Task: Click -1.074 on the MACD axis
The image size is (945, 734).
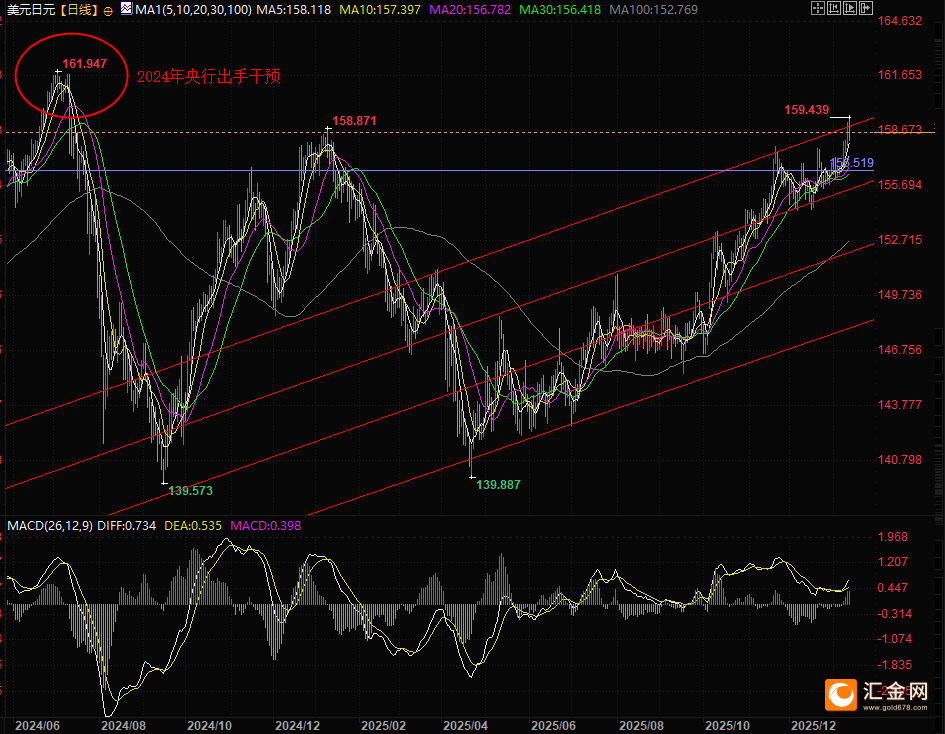Action: [x=893, y=639]
